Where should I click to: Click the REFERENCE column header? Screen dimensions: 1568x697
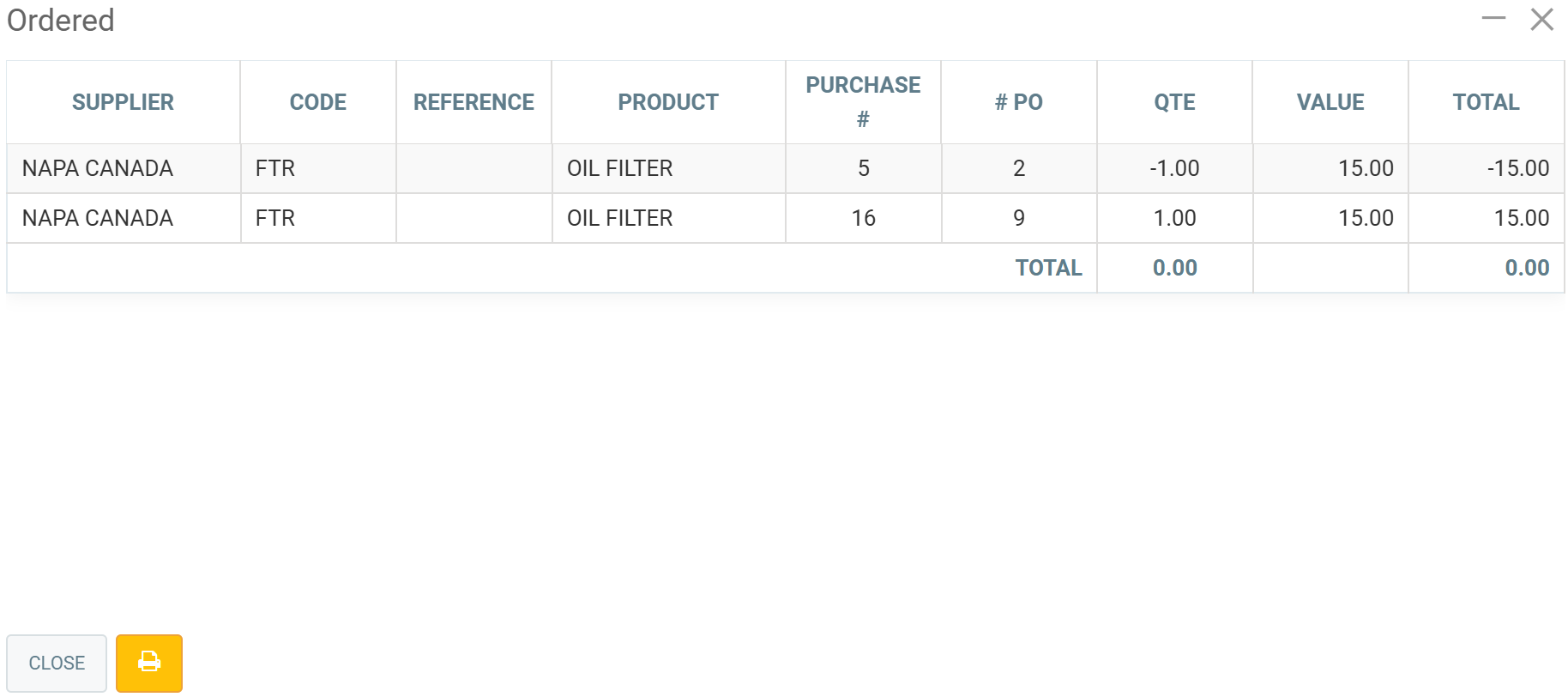click(x=473, y=102)
